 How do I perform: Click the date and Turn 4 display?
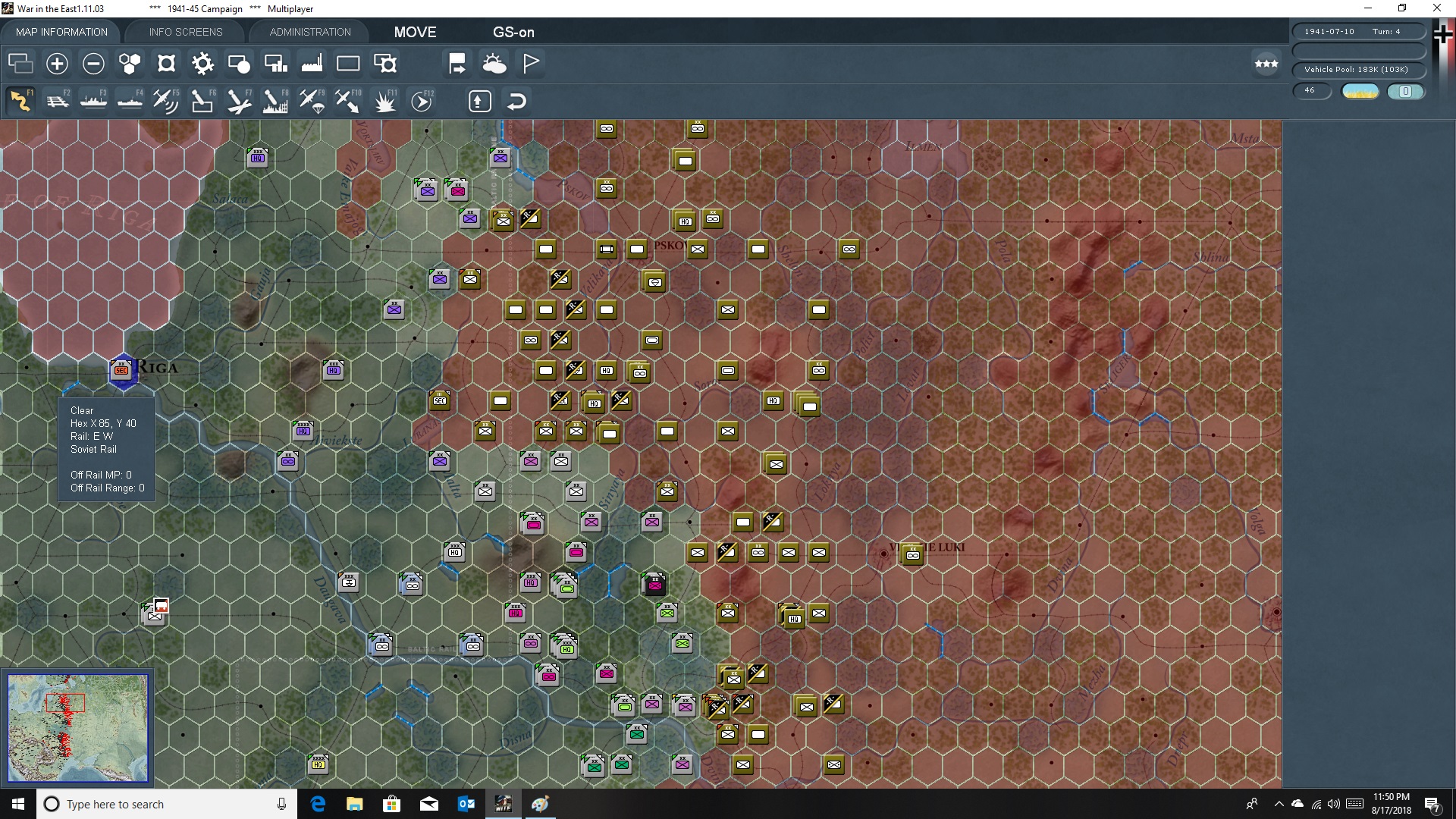[x=1358, y=32]
